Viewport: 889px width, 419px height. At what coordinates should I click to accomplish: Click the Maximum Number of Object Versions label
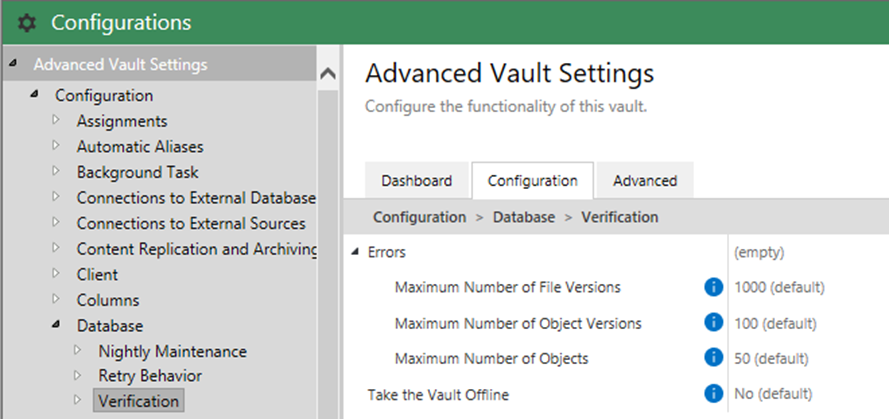click(518, 323)
